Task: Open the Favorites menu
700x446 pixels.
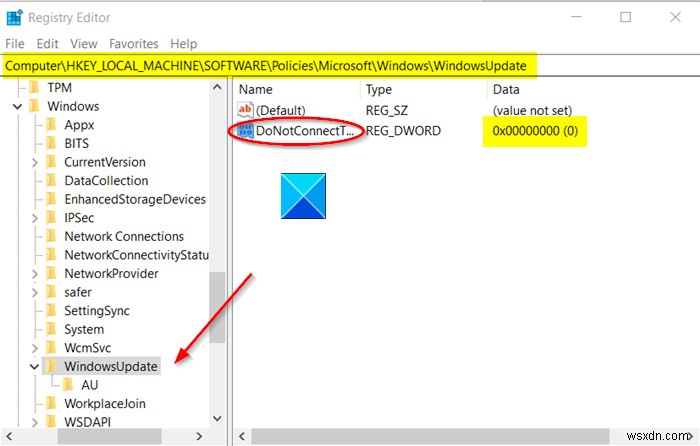Action: tap(133, 44)
